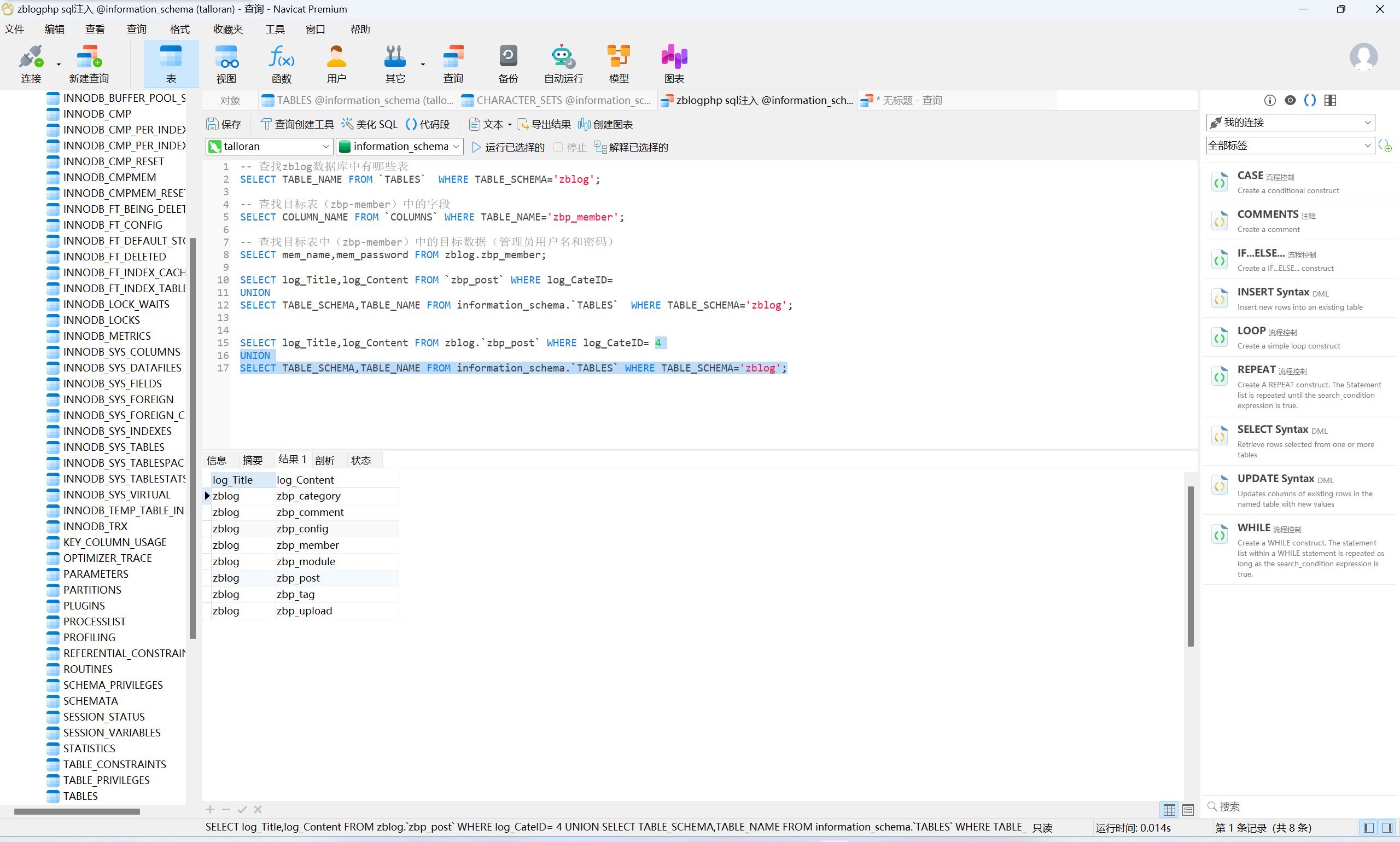
Task: Toggle the 停止 checkbox in query toolbar
Action: (x=558, y=147)
